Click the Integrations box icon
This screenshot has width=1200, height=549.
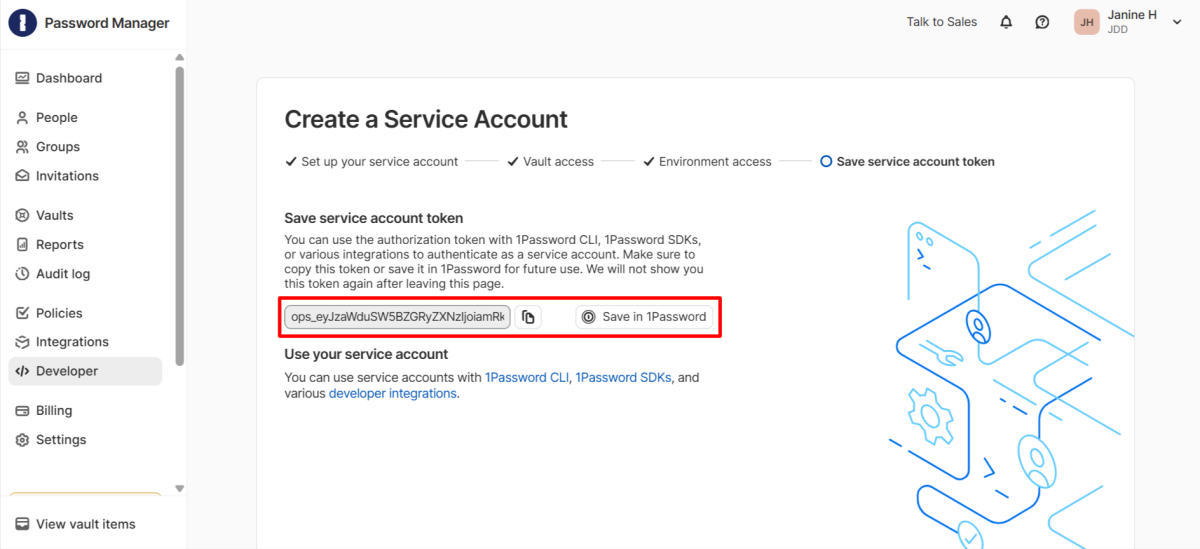point(22,341)
